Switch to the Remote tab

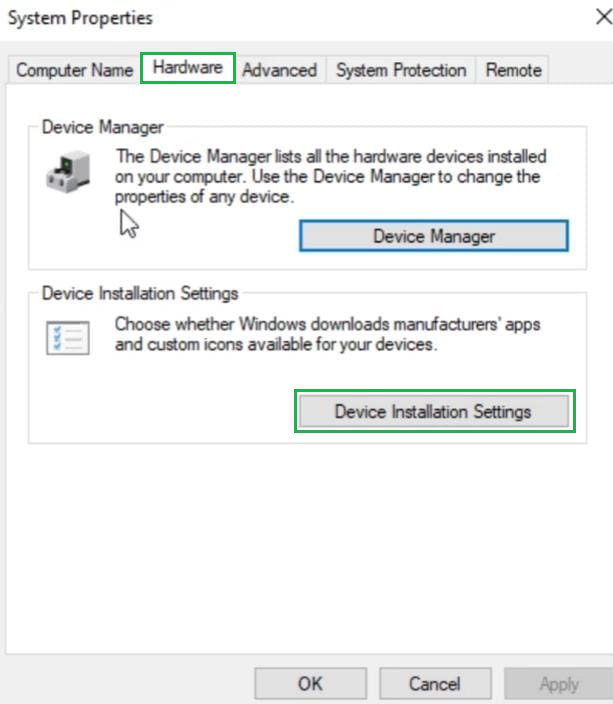[513, 70]
